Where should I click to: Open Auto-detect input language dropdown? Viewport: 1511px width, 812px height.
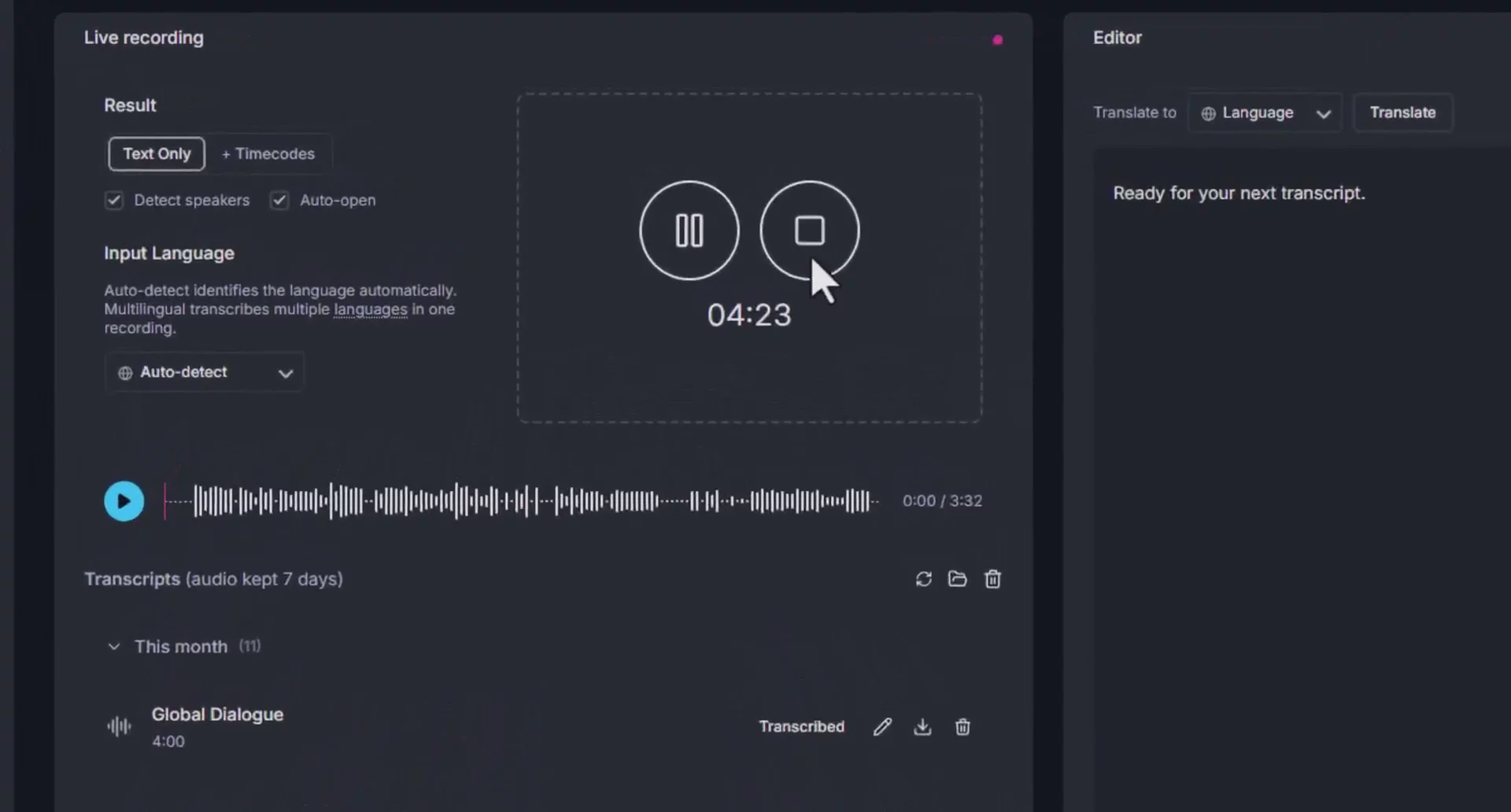coord(205,372)
